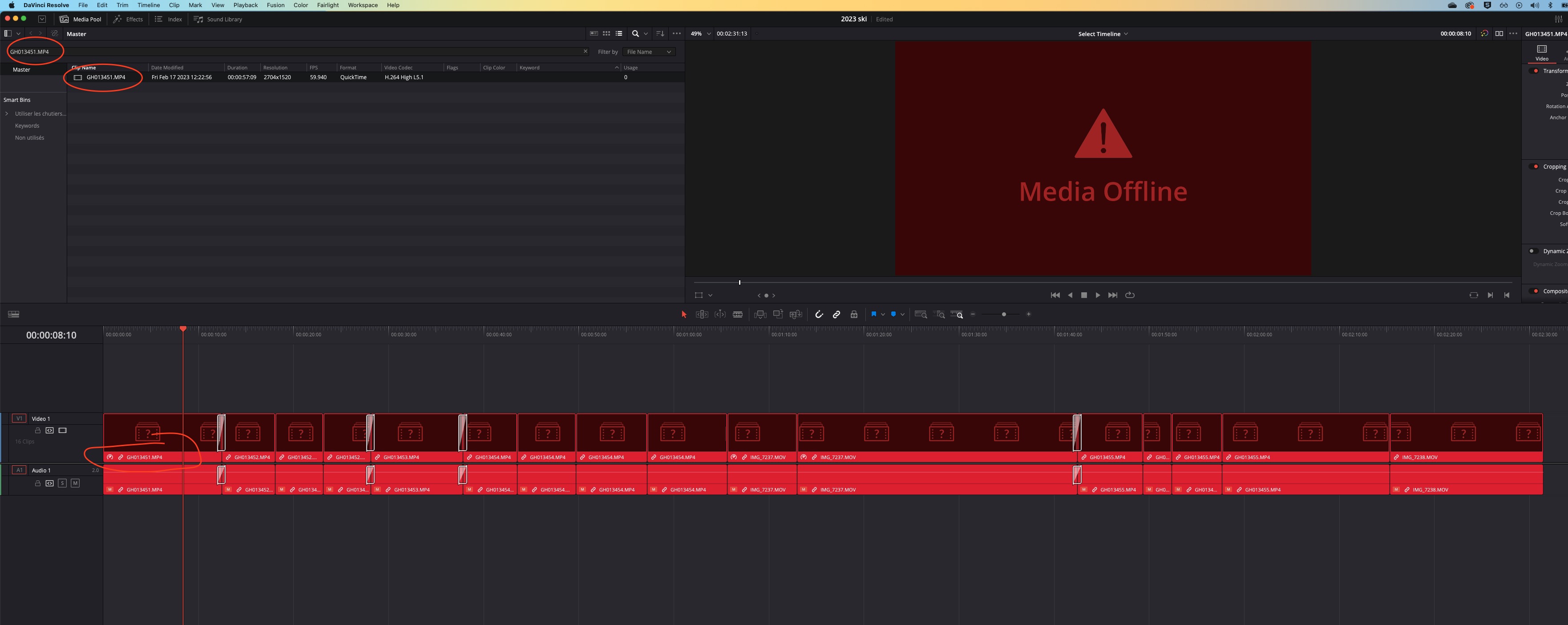This screenshot has height=625, width=1568.
Task: Switch media pool to metadata view
Action: (x=594, y=33)
